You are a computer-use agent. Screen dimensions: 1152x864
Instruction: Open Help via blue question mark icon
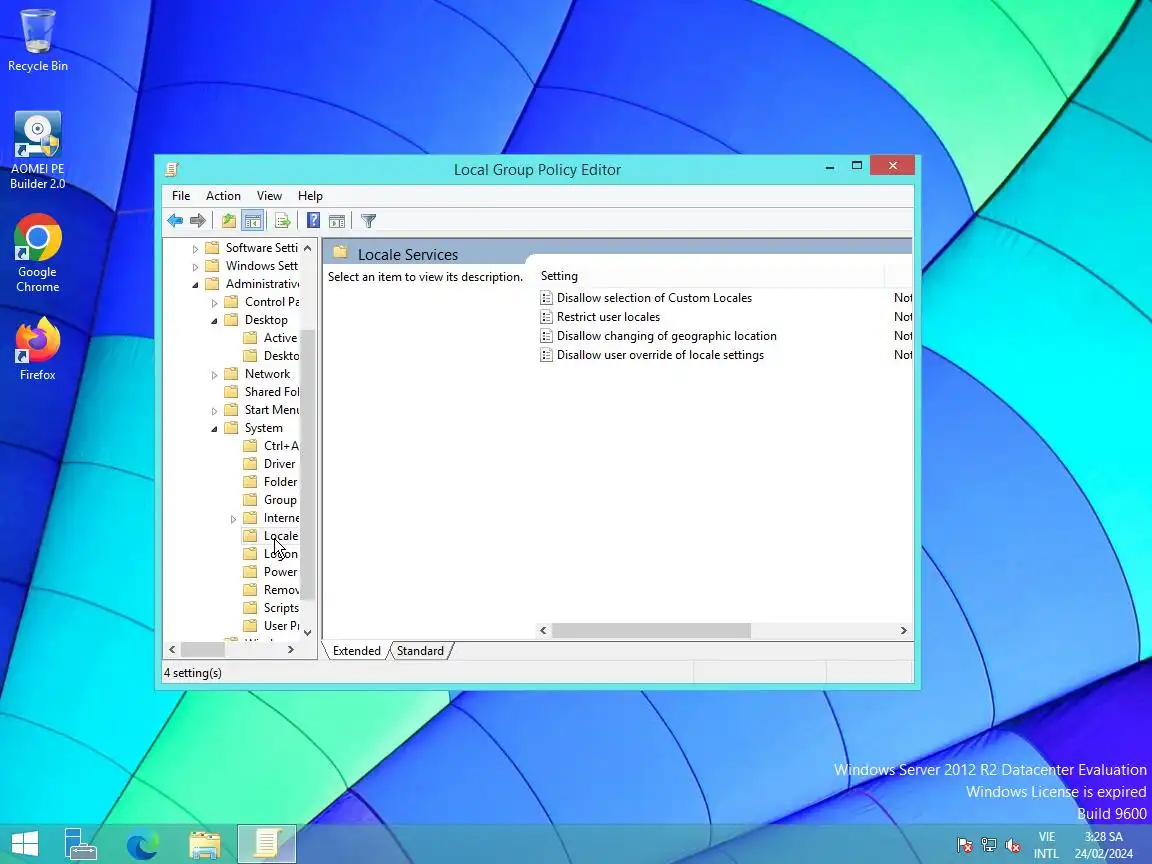pos(313,220)
